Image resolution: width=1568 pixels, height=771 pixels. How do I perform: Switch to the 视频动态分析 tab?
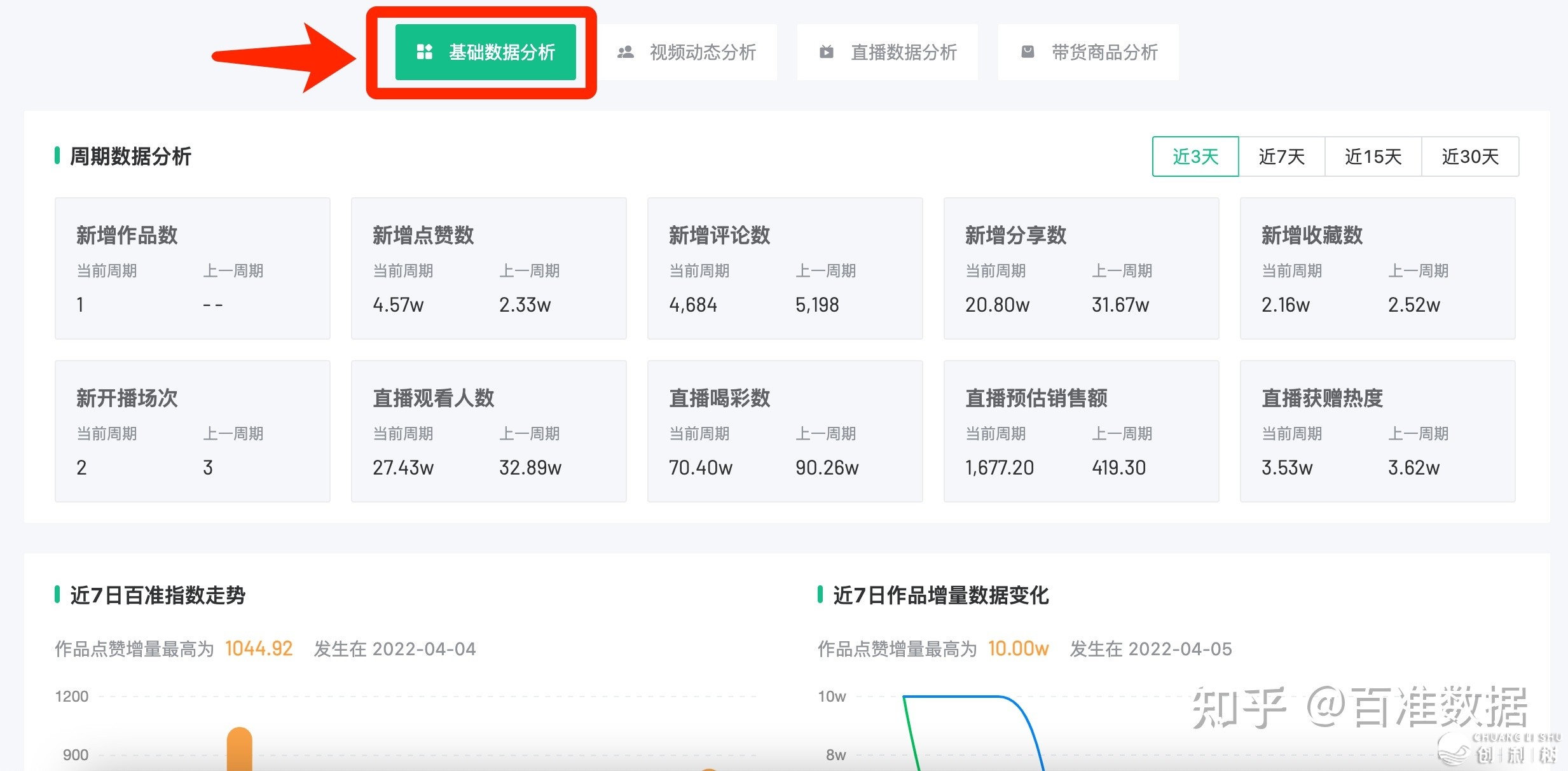687,52
